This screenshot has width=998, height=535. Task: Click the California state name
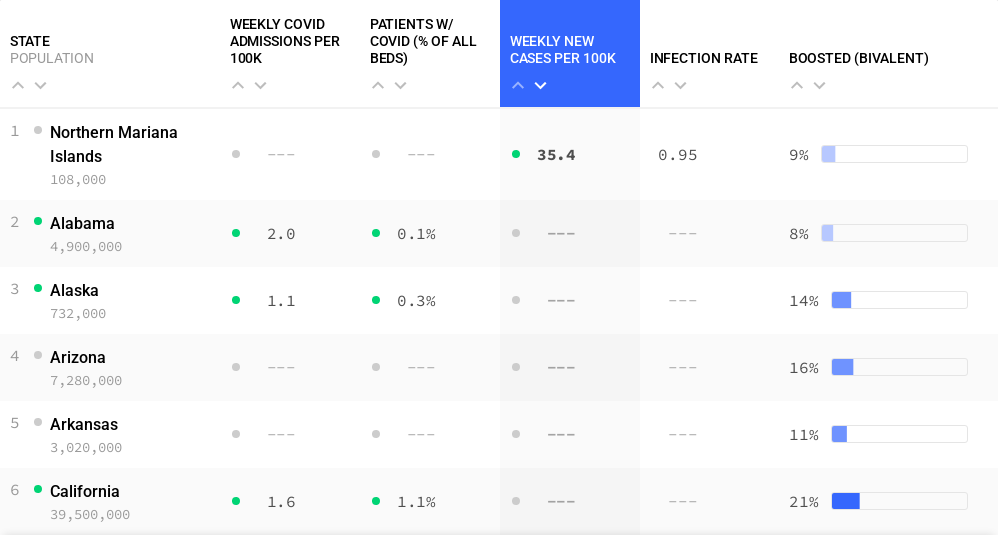click(85, 491)
